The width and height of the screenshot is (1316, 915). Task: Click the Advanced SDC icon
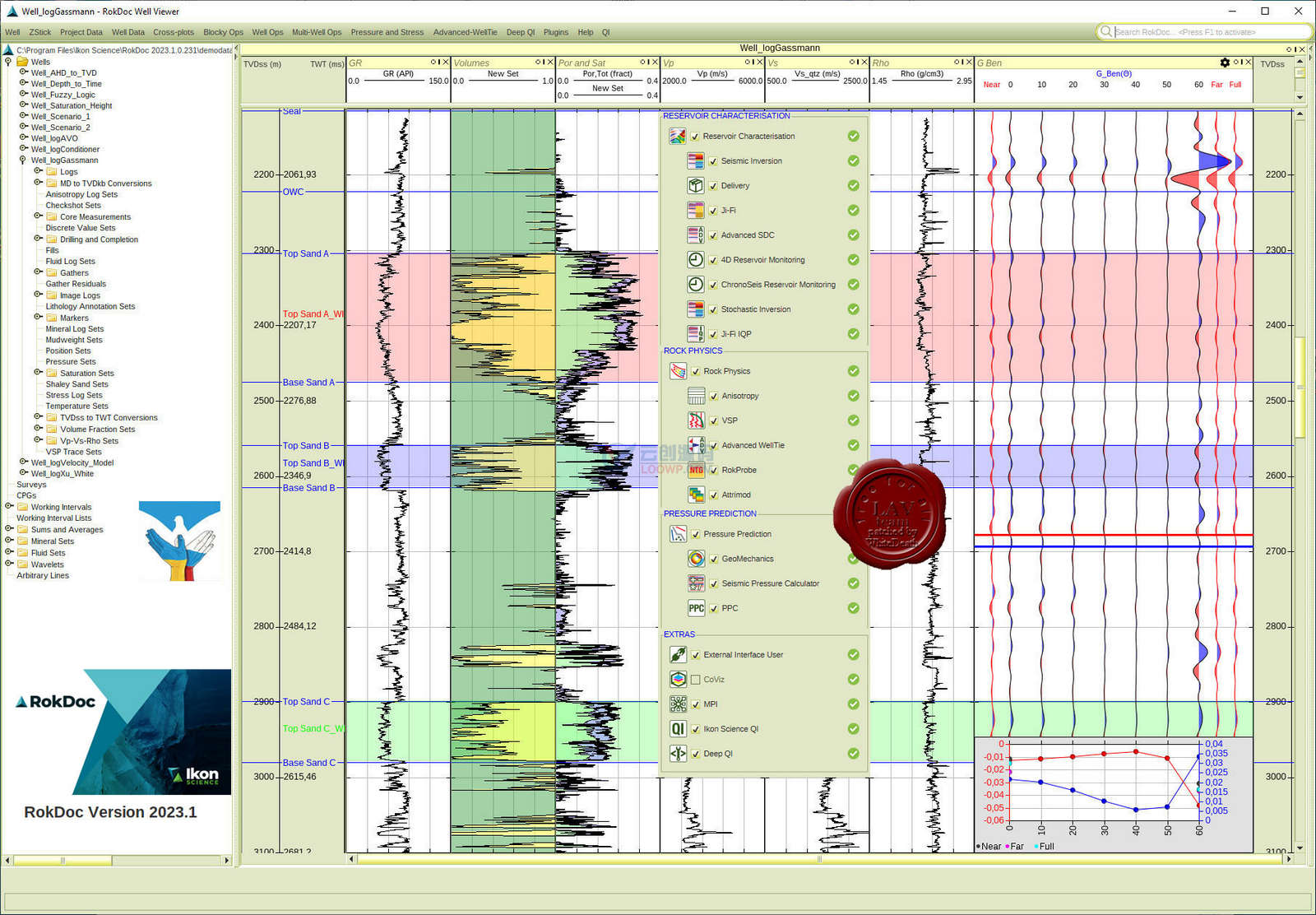click(696, 235)
